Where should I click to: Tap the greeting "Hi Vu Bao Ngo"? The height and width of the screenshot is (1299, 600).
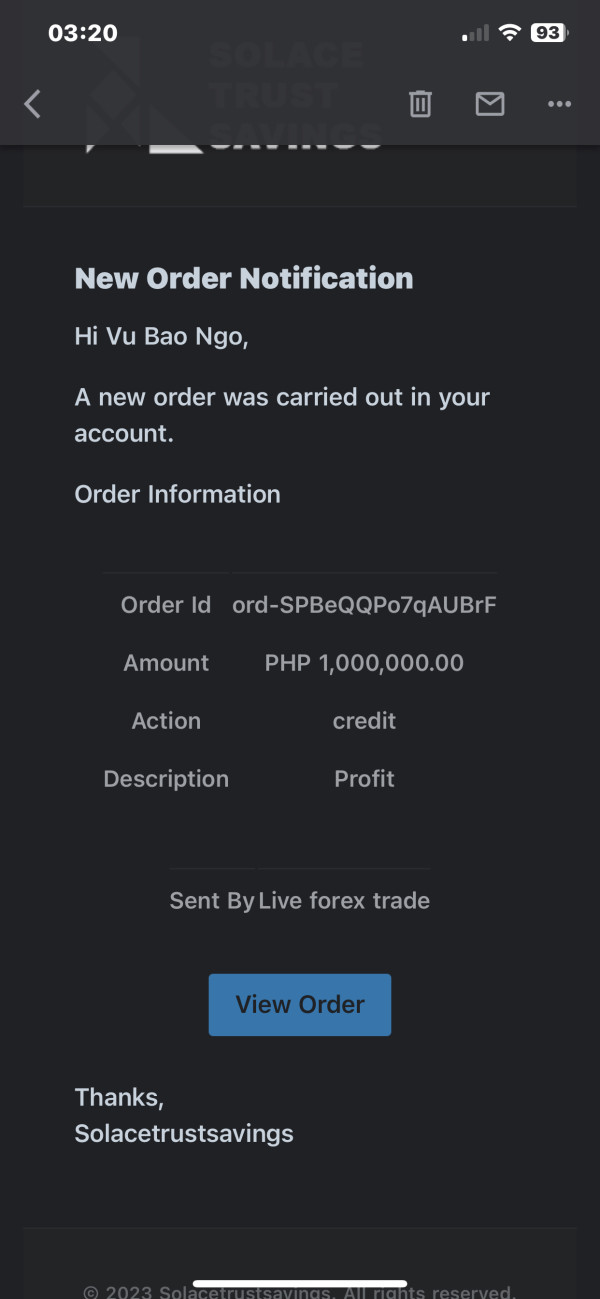coord(161,336)
